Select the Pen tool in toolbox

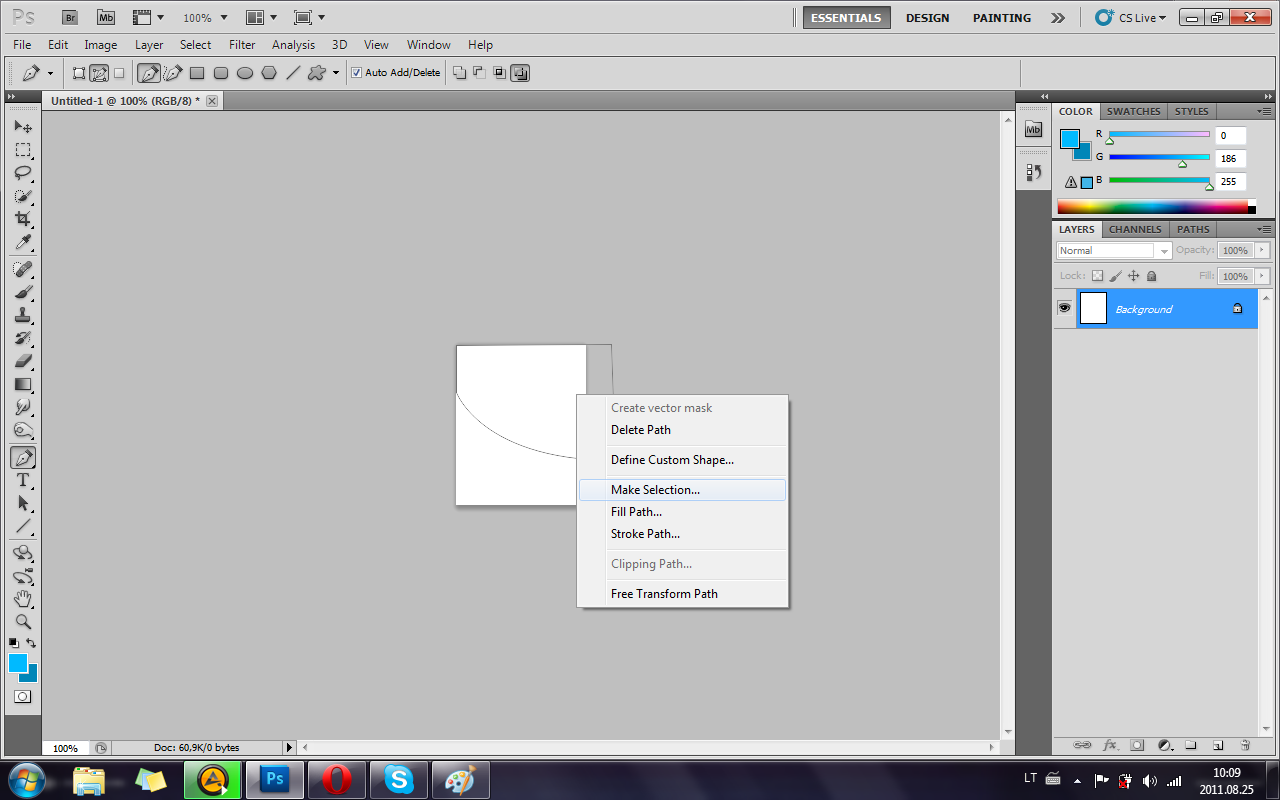click(23, 457)
